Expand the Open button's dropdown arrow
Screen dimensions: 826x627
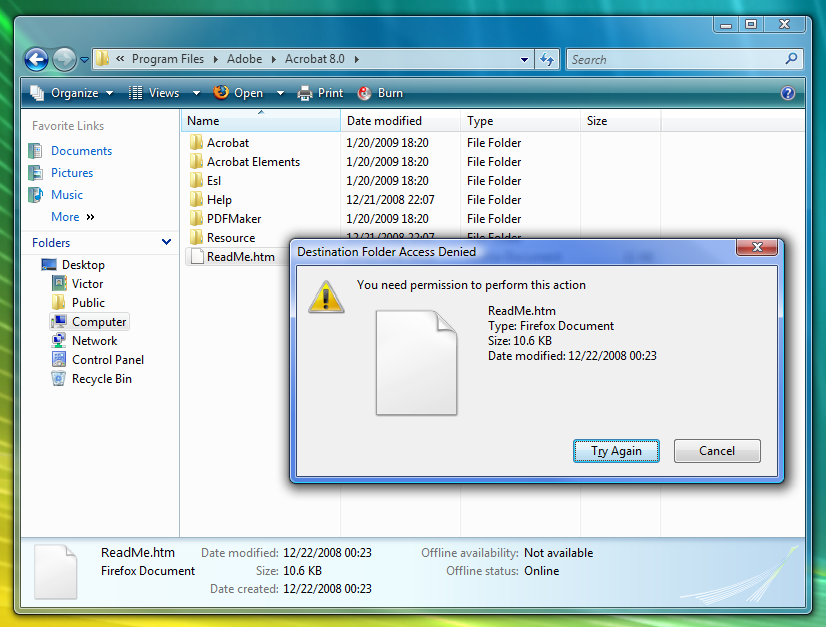click(x=280, y=93)
